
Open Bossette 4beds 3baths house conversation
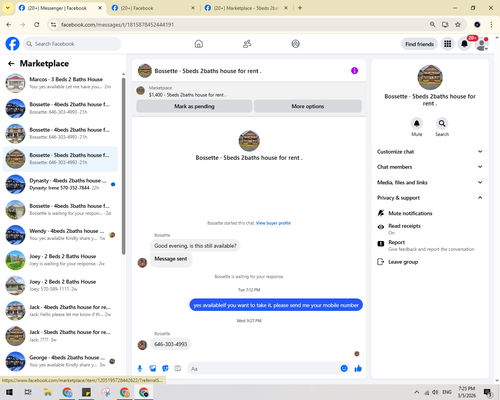pyautogui.click(x=60, y=209)
